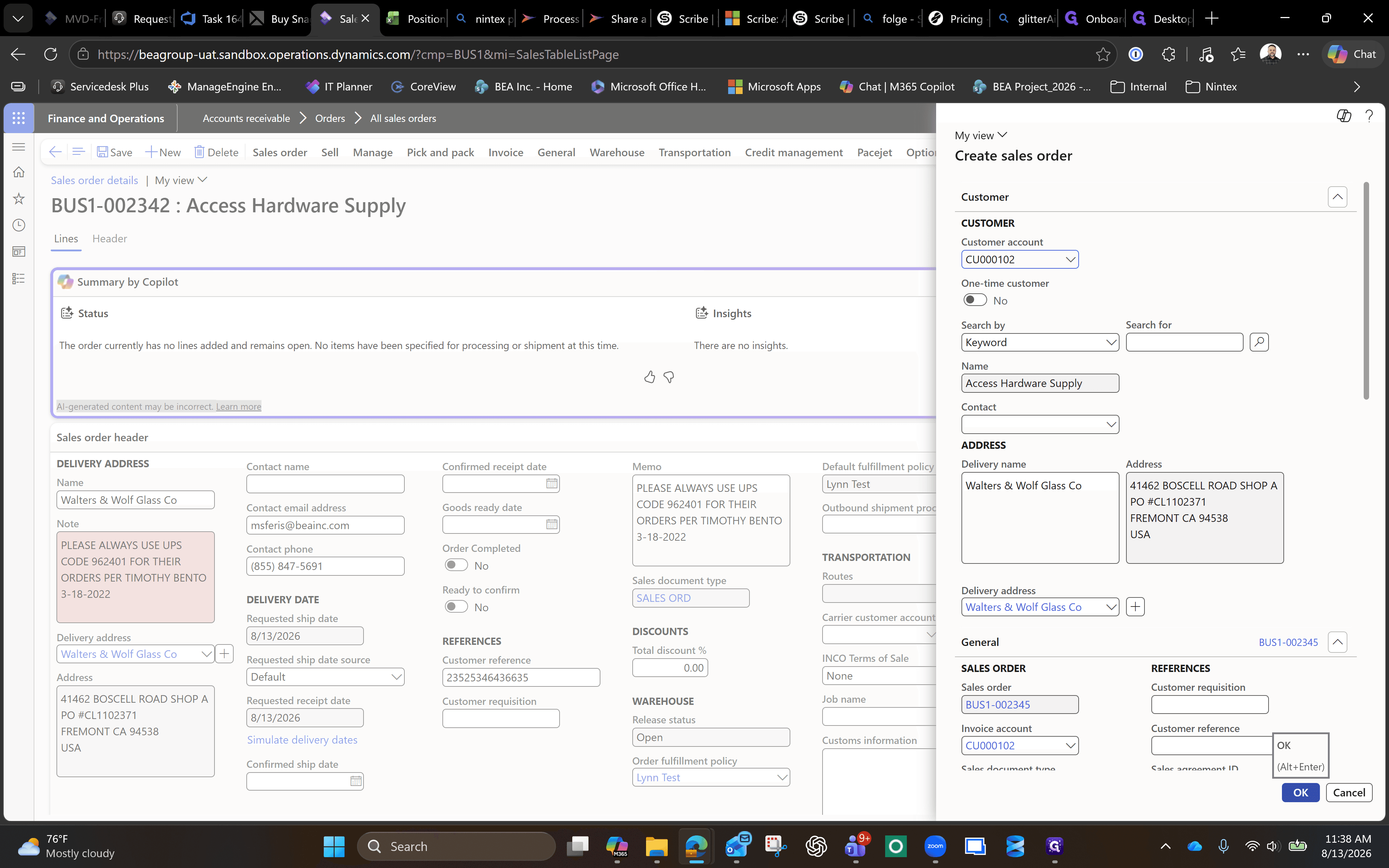Open calendar for Confirmed receipt date
This screenshot has height=868, width=1389.
coord(552,484)
